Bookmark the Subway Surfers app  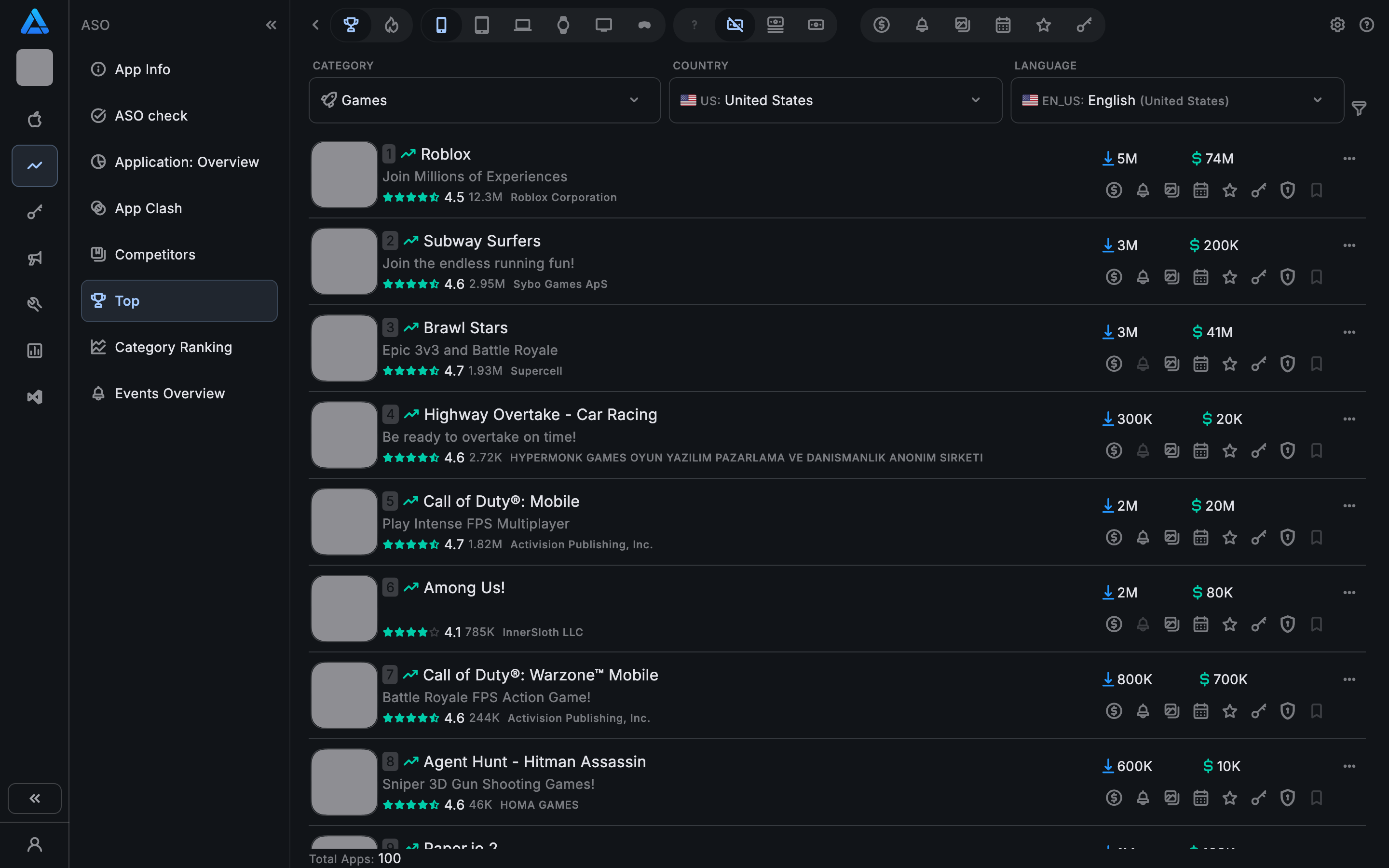click(1317, 277)
